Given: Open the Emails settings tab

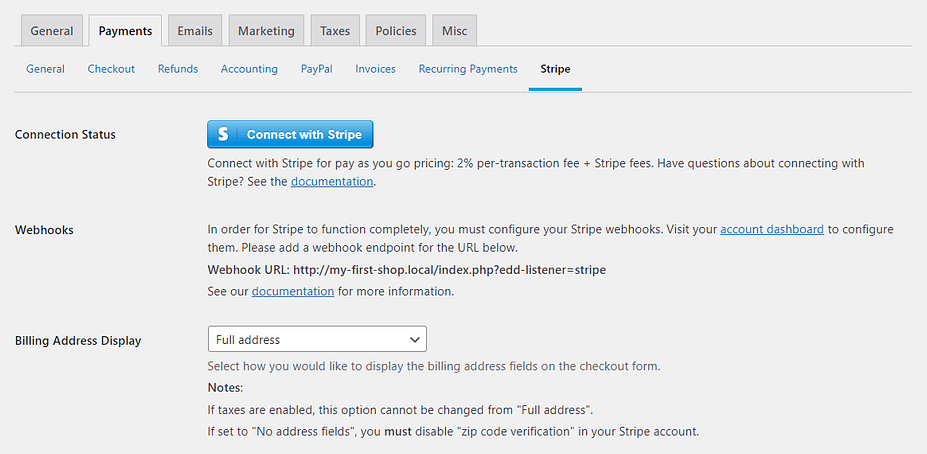Looking at the screenshot, I should (x=195, y=31).
